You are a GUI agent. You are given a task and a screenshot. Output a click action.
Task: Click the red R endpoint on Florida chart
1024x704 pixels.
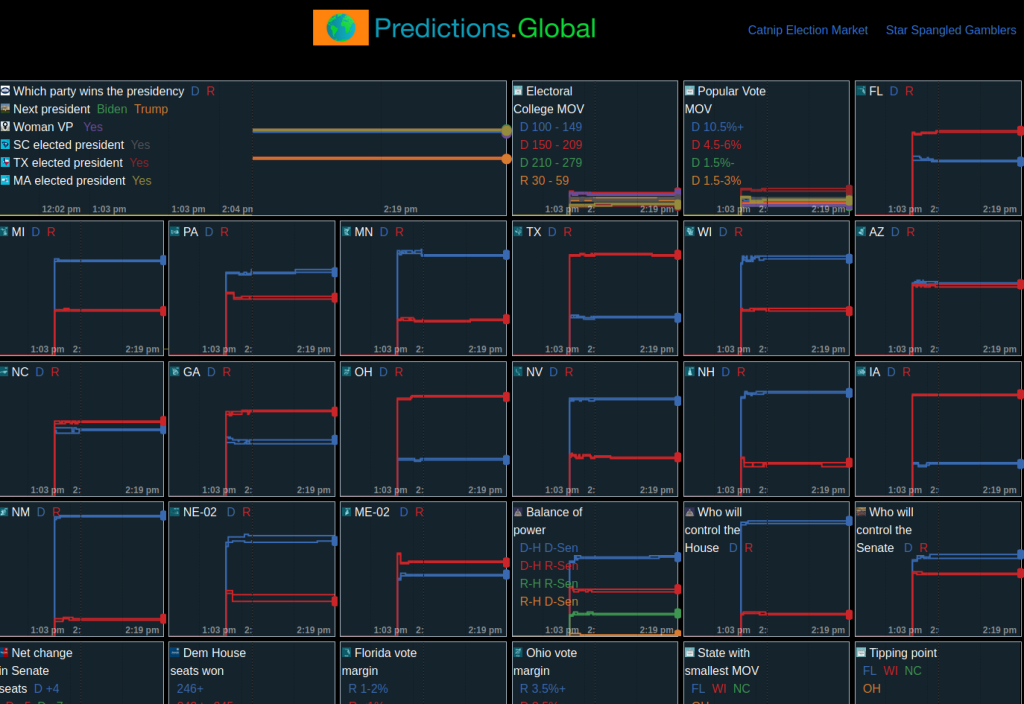coord(1020,131)
